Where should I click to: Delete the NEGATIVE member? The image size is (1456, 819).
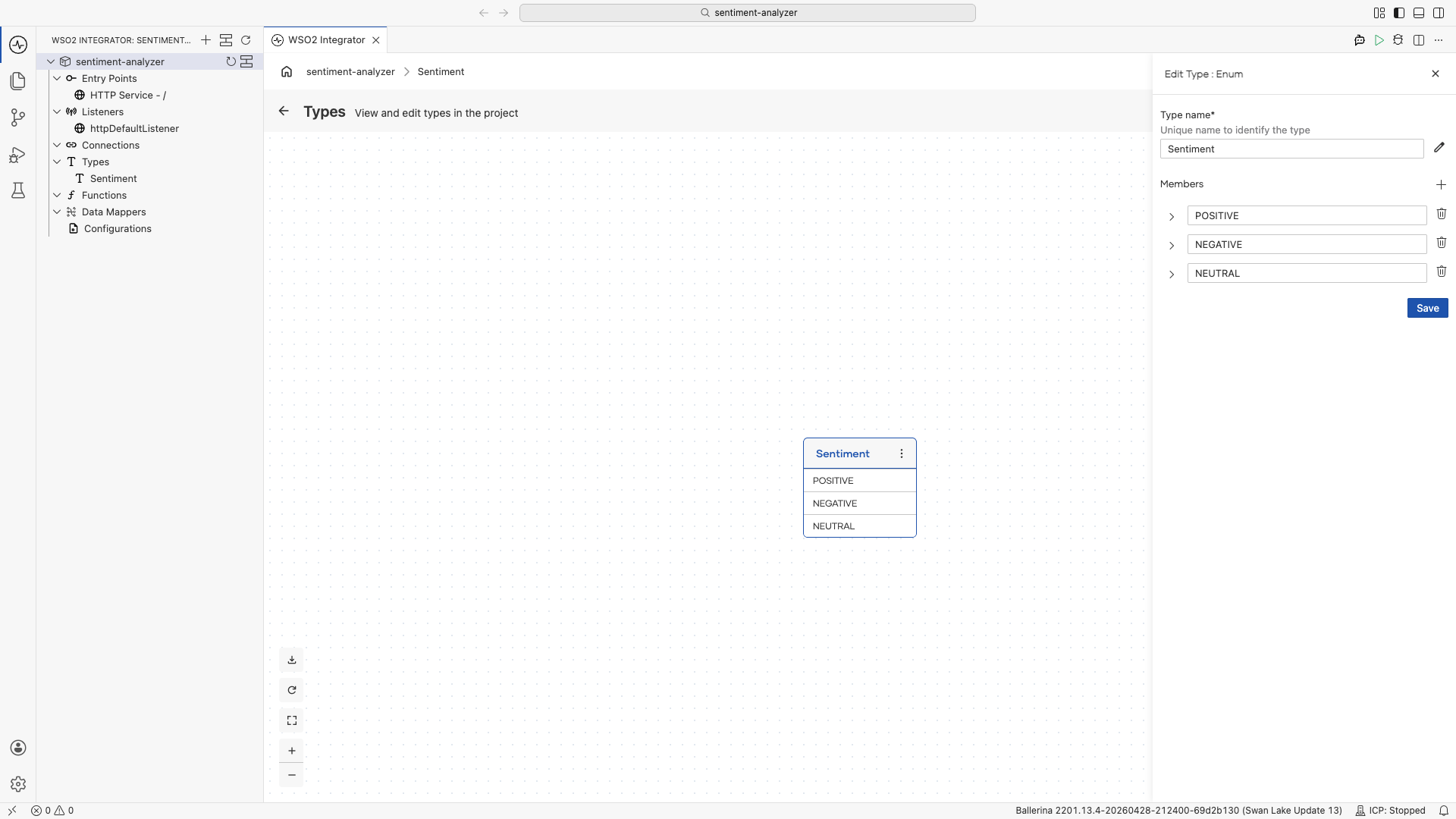click(1442, 243)
